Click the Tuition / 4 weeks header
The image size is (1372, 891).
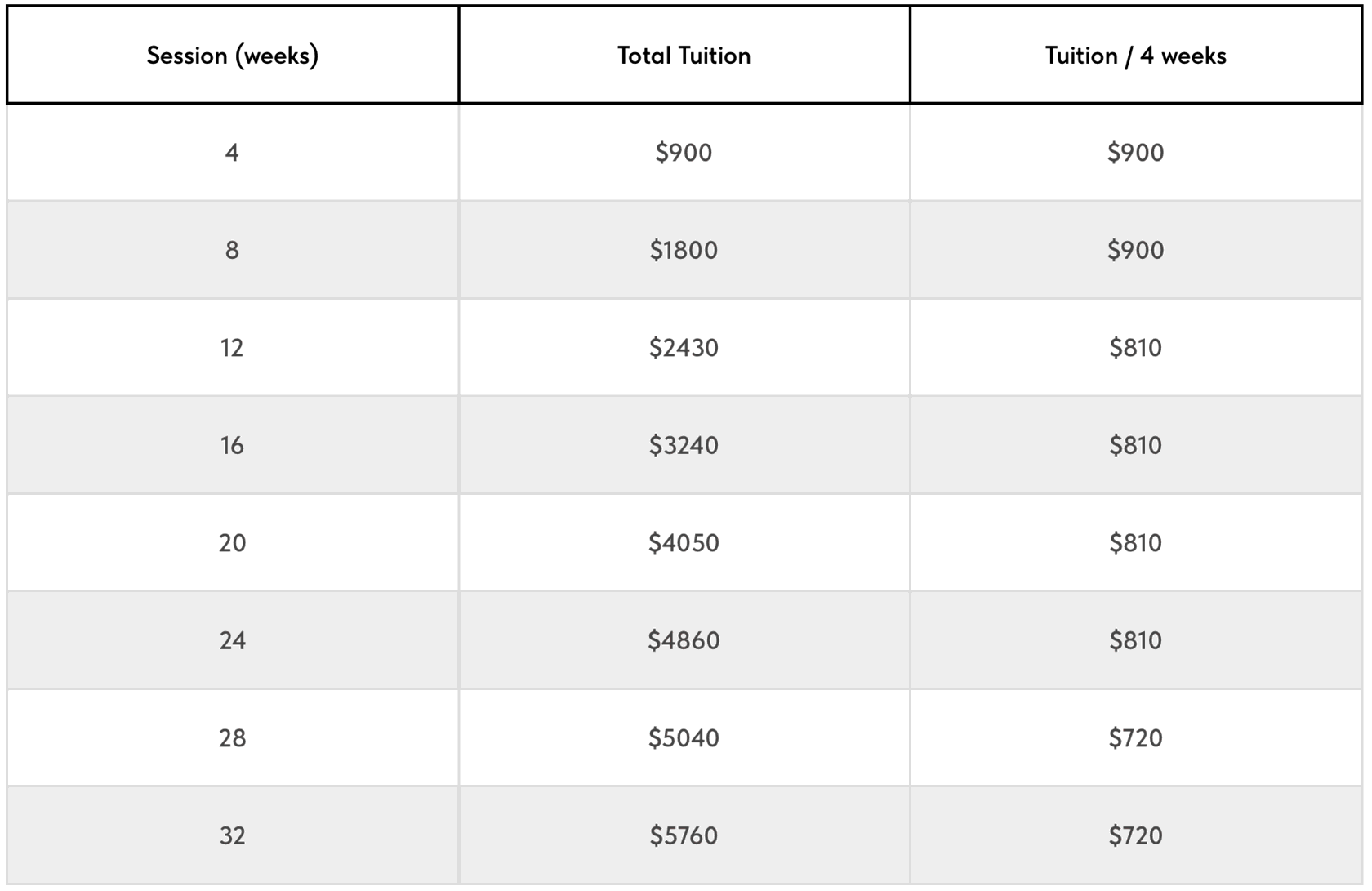pos(1135,56)
